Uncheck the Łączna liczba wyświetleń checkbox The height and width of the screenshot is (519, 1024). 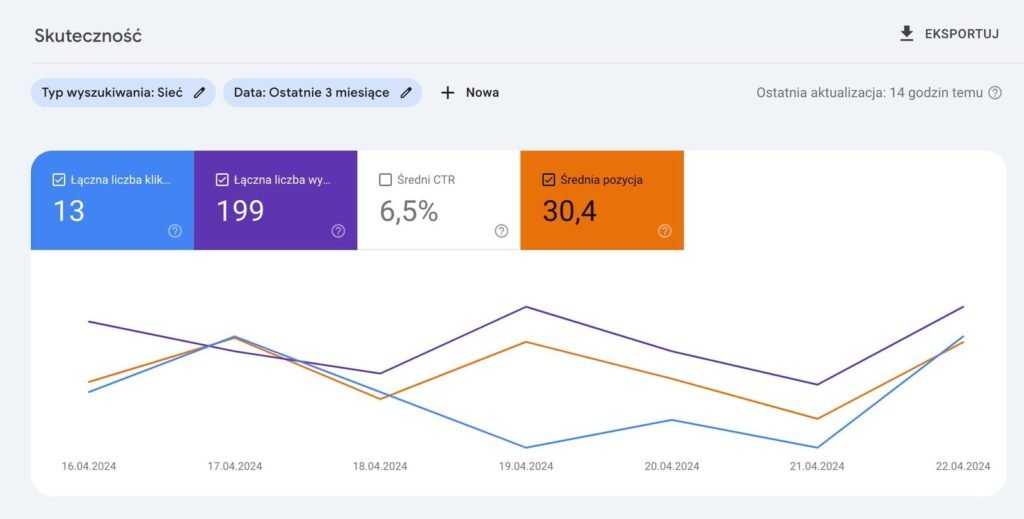(x=222, y=180)
